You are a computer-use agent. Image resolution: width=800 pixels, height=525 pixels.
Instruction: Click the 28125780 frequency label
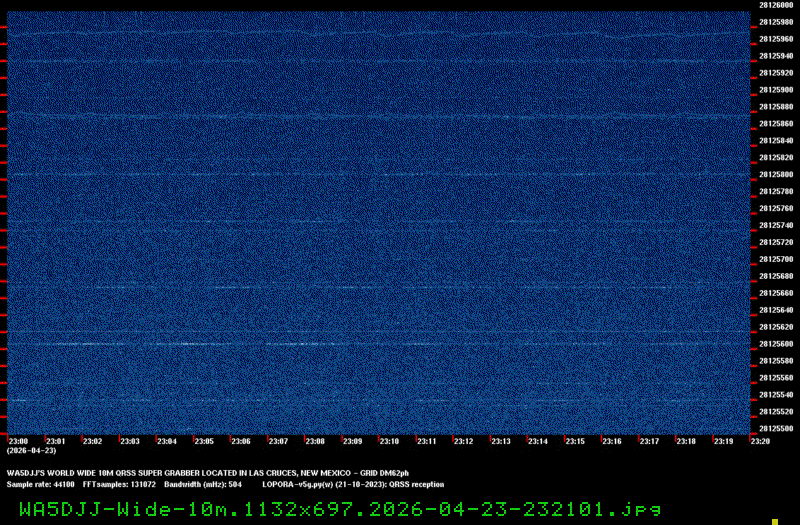tap(776, 191)
